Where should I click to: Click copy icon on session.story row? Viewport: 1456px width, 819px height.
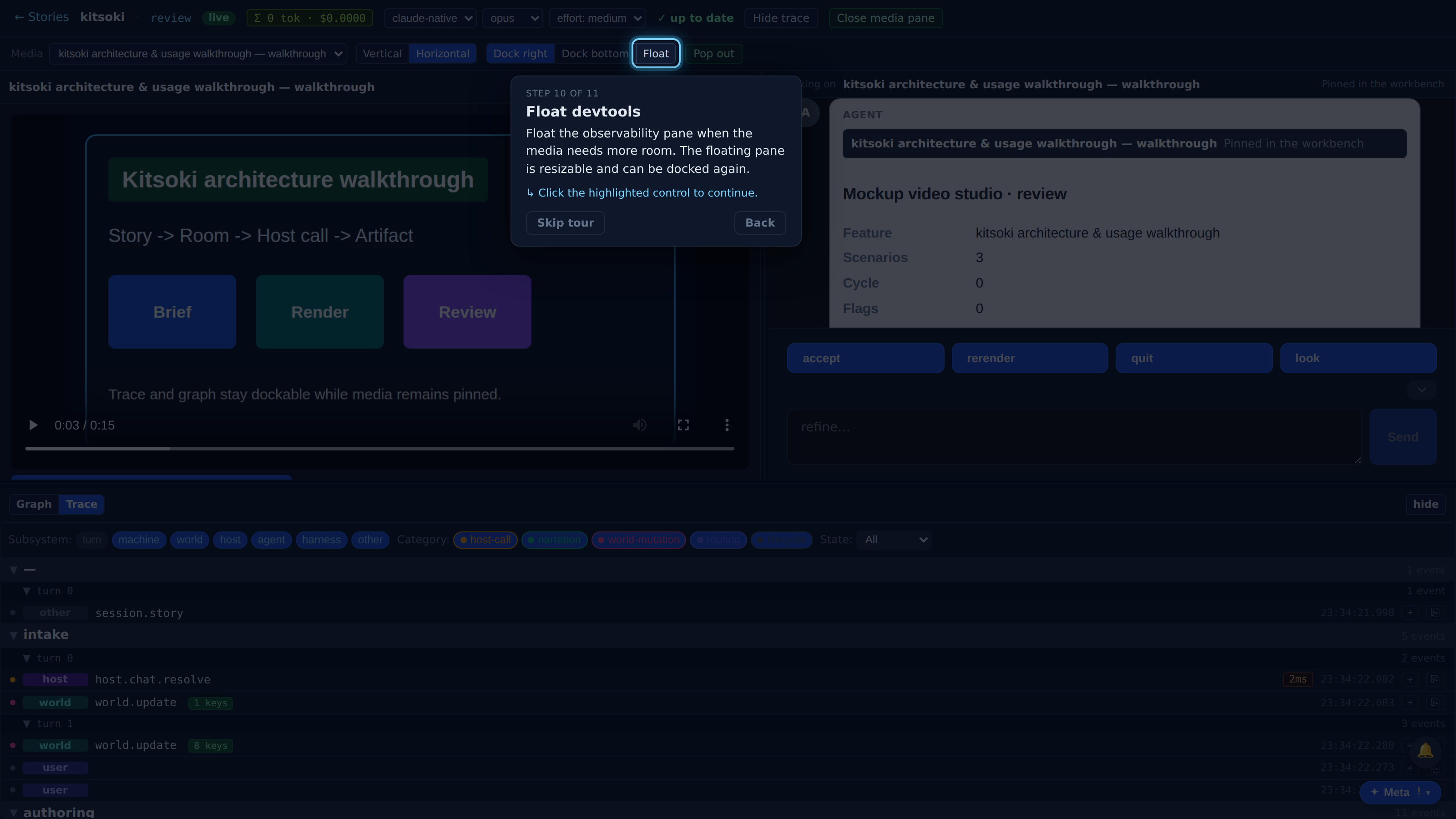pos(1435,613)
